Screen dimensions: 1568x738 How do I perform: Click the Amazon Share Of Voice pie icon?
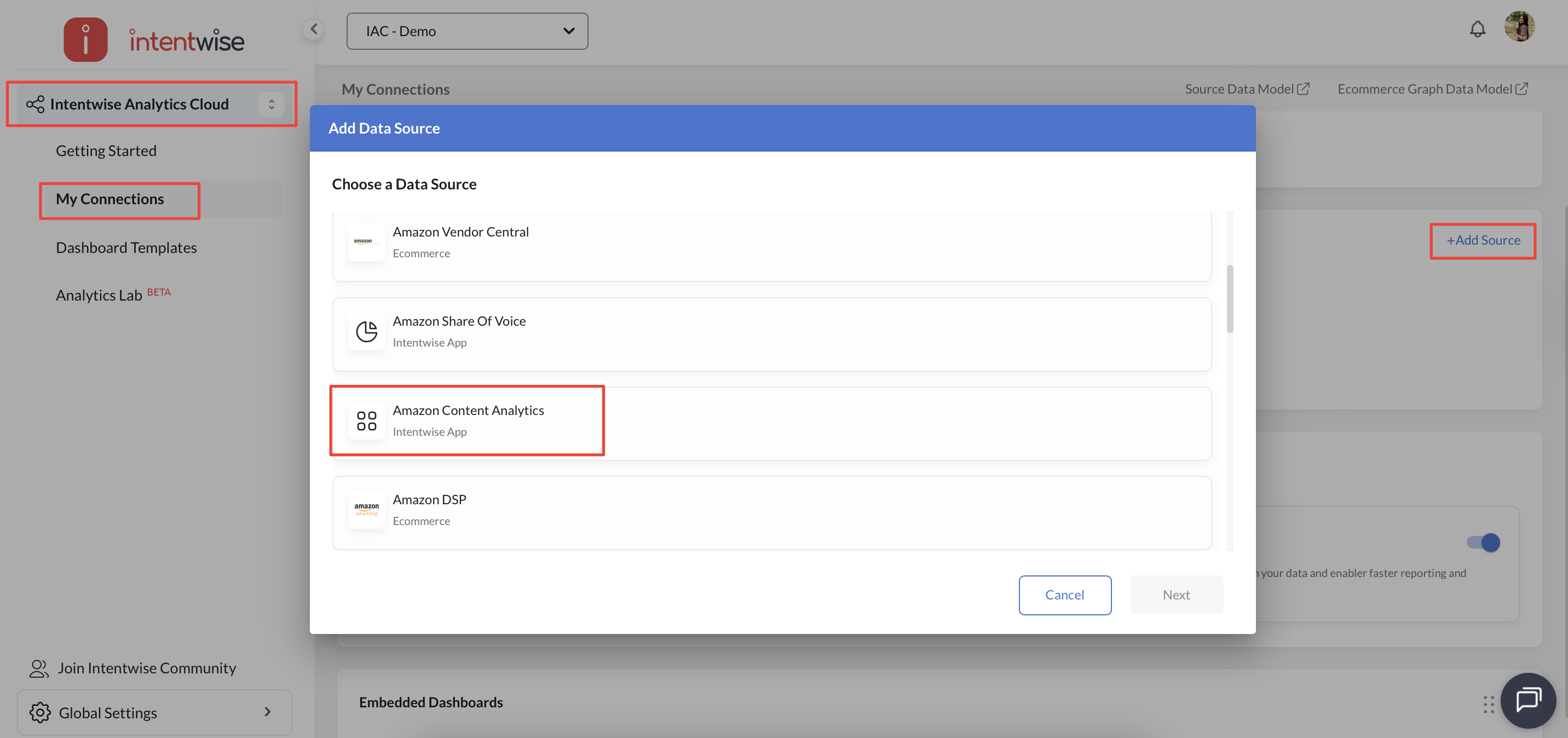(366, 331)
